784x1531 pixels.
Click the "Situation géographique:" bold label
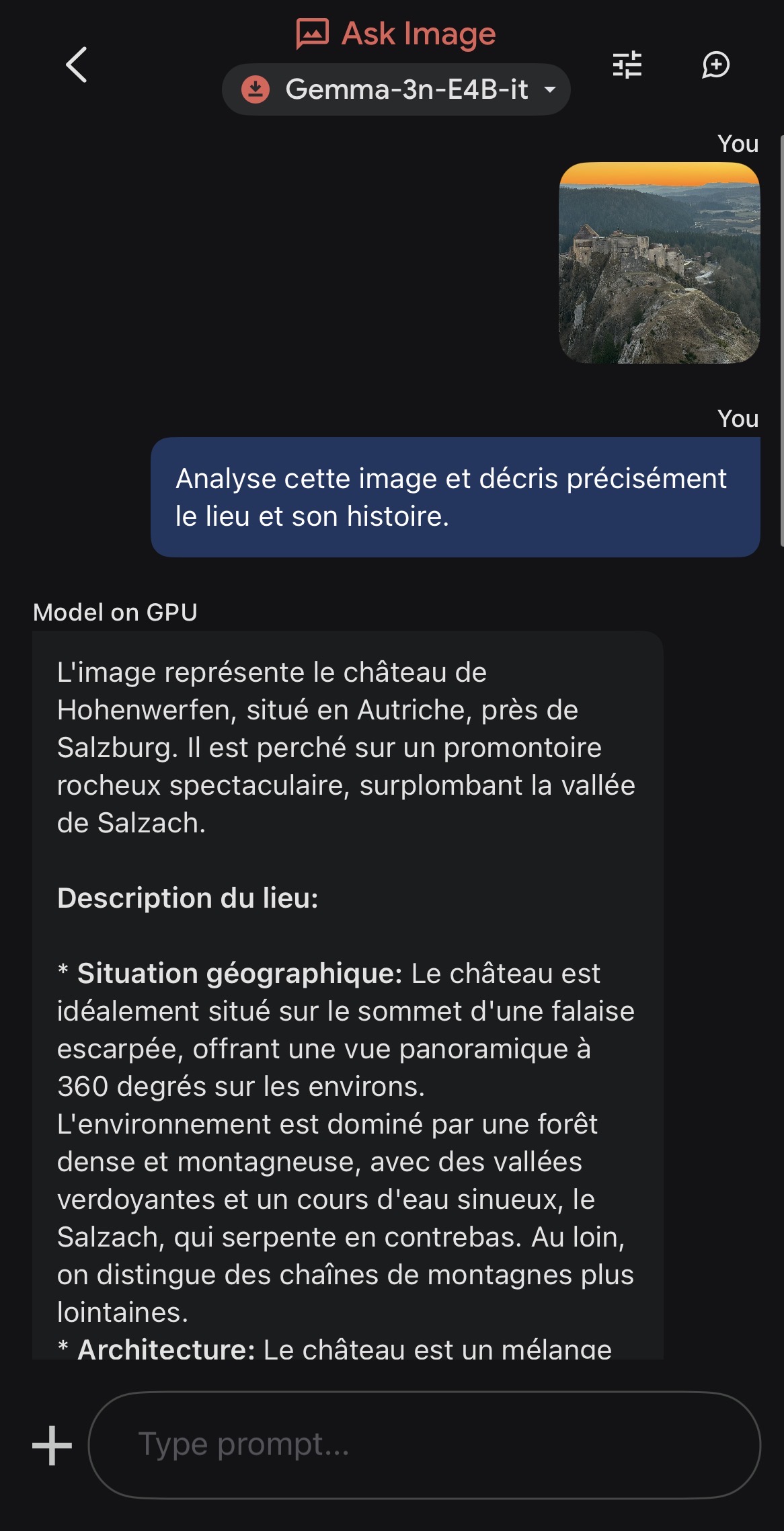click(239, 974)
